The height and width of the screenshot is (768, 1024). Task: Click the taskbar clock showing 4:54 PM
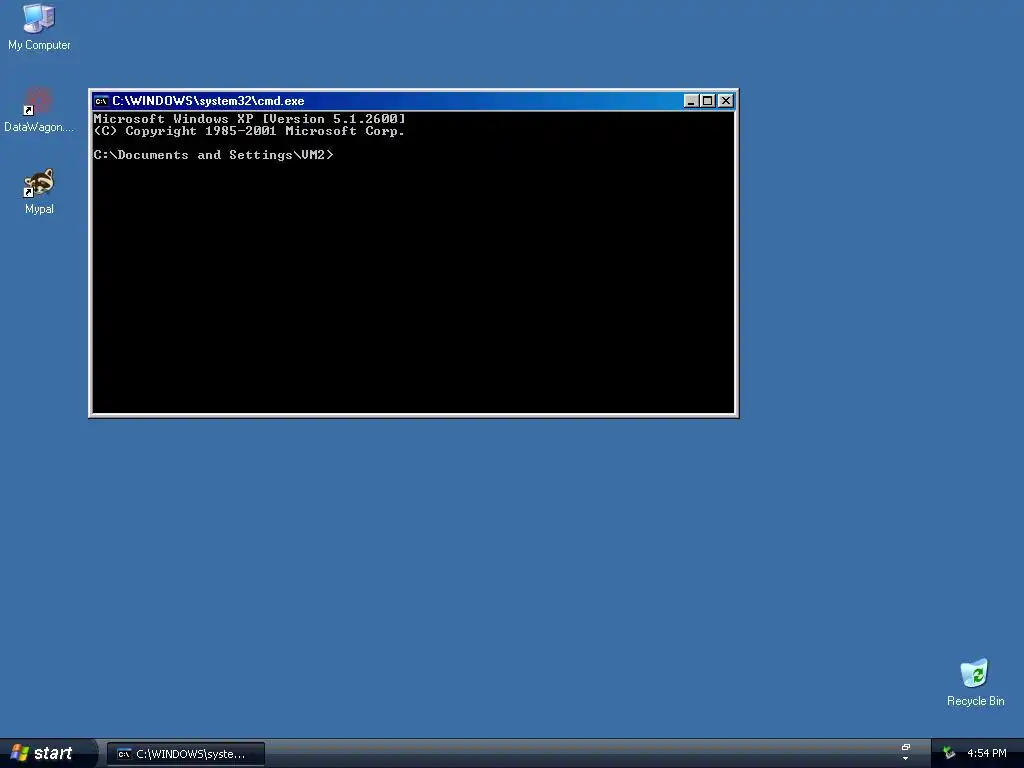point(987,754)
